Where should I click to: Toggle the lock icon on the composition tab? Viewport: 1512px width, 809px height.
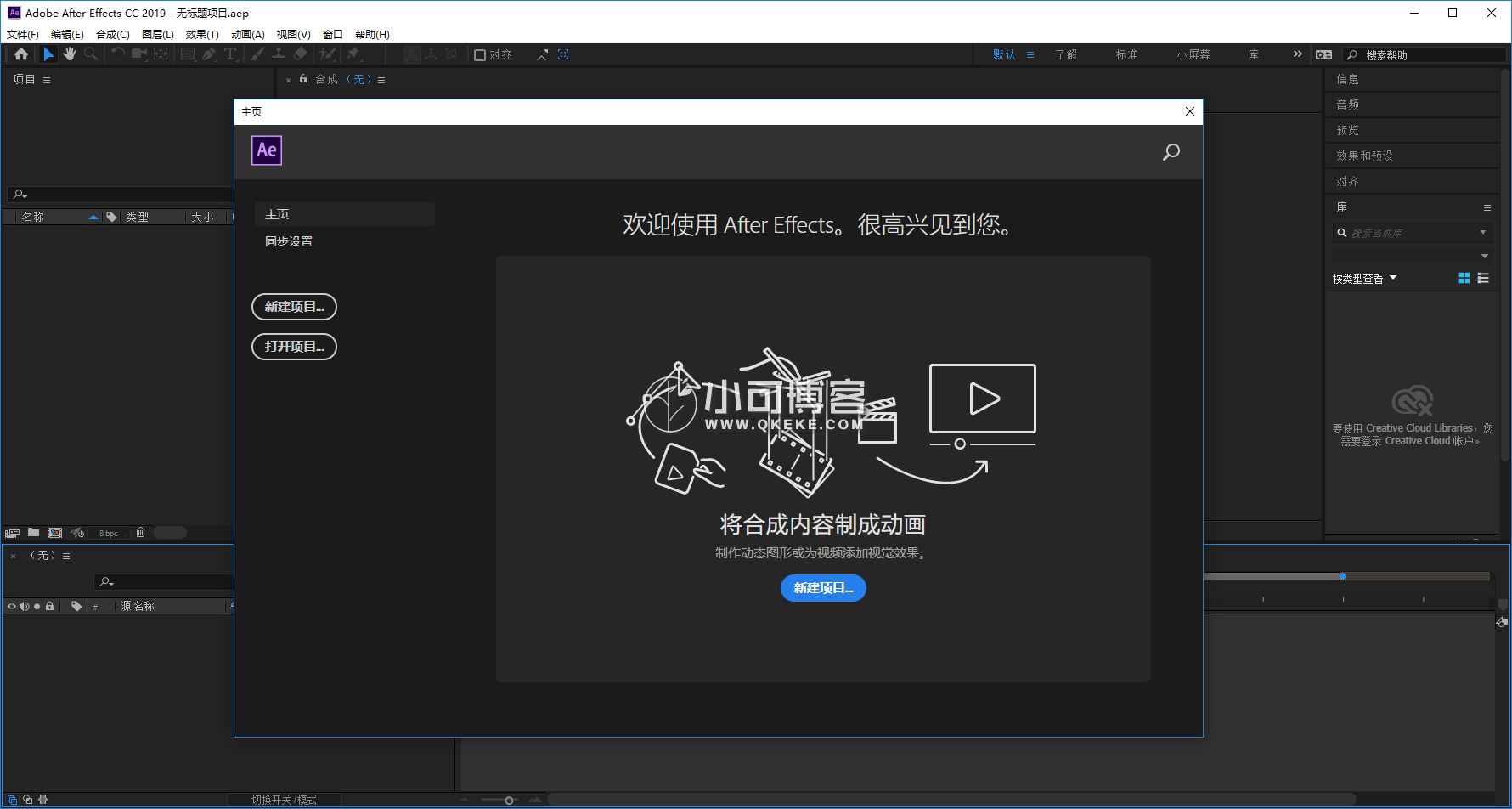pos(303,79)
